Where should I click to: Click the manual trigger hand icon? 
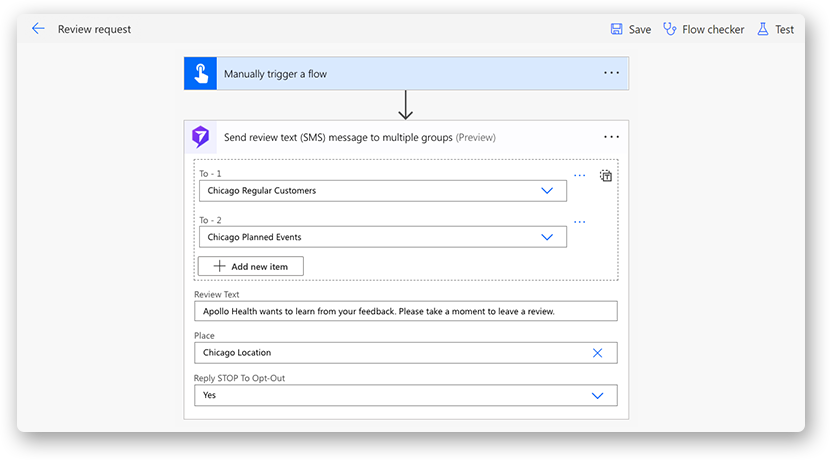(200, 74)
